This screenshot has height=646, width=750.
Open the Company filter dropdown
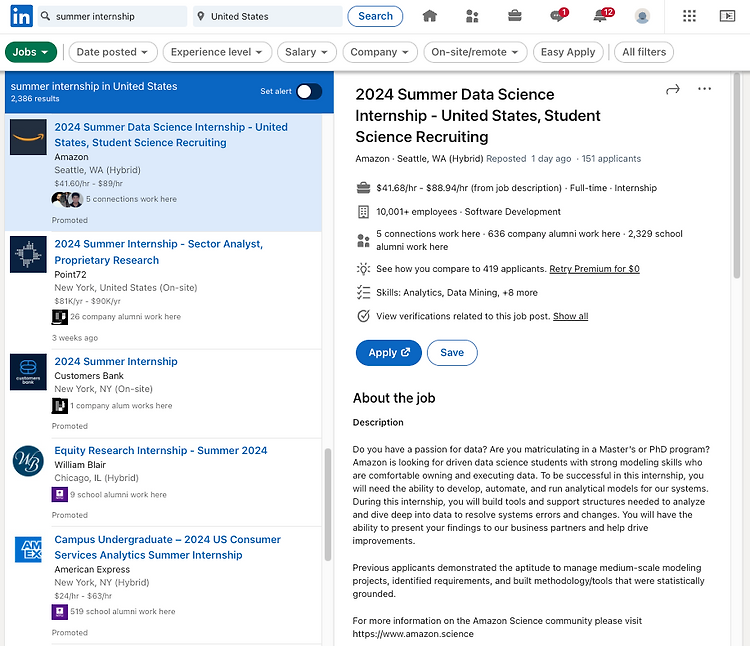click(x=380, y=52)
